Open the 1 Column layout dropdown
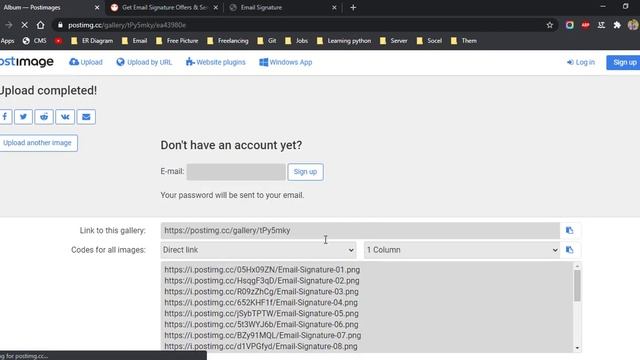 [462, 250]
